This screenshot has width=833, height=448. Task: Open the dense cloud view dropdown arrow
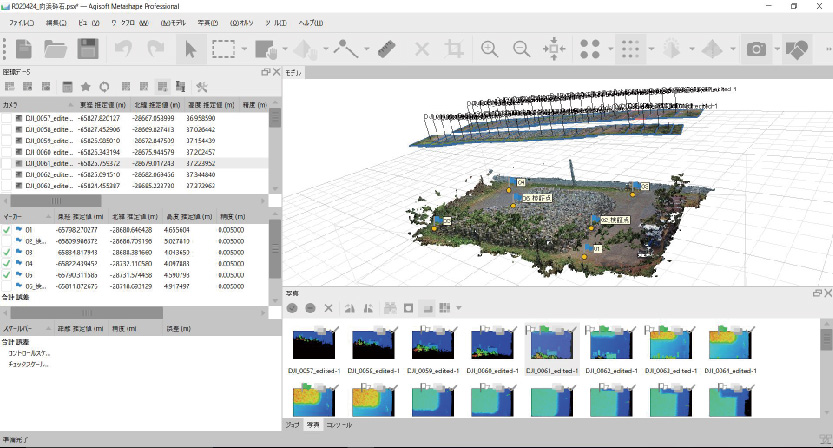point(651,49)
